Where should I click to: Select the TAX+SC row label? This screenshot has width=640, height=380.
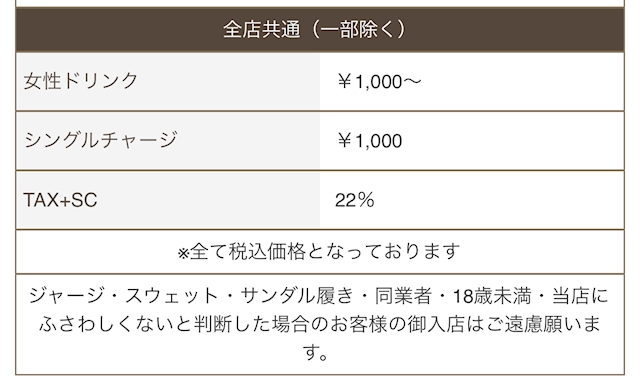tap(60, 200)
